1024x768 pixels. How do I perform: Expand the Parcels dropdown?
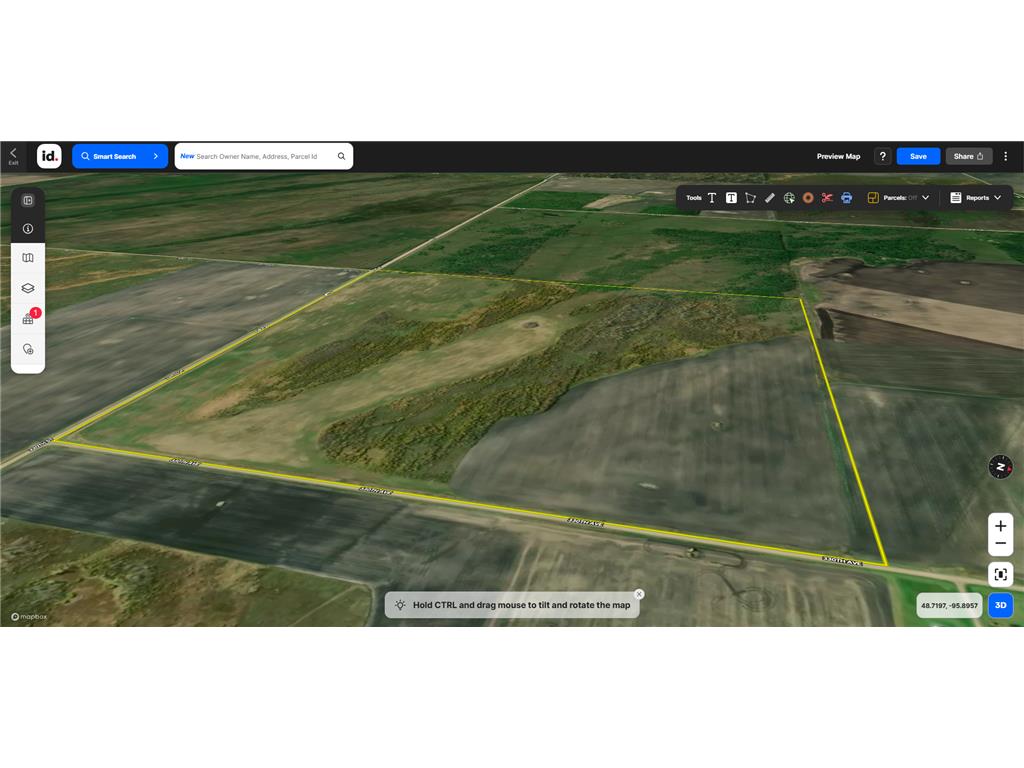[x=925, y=198]
